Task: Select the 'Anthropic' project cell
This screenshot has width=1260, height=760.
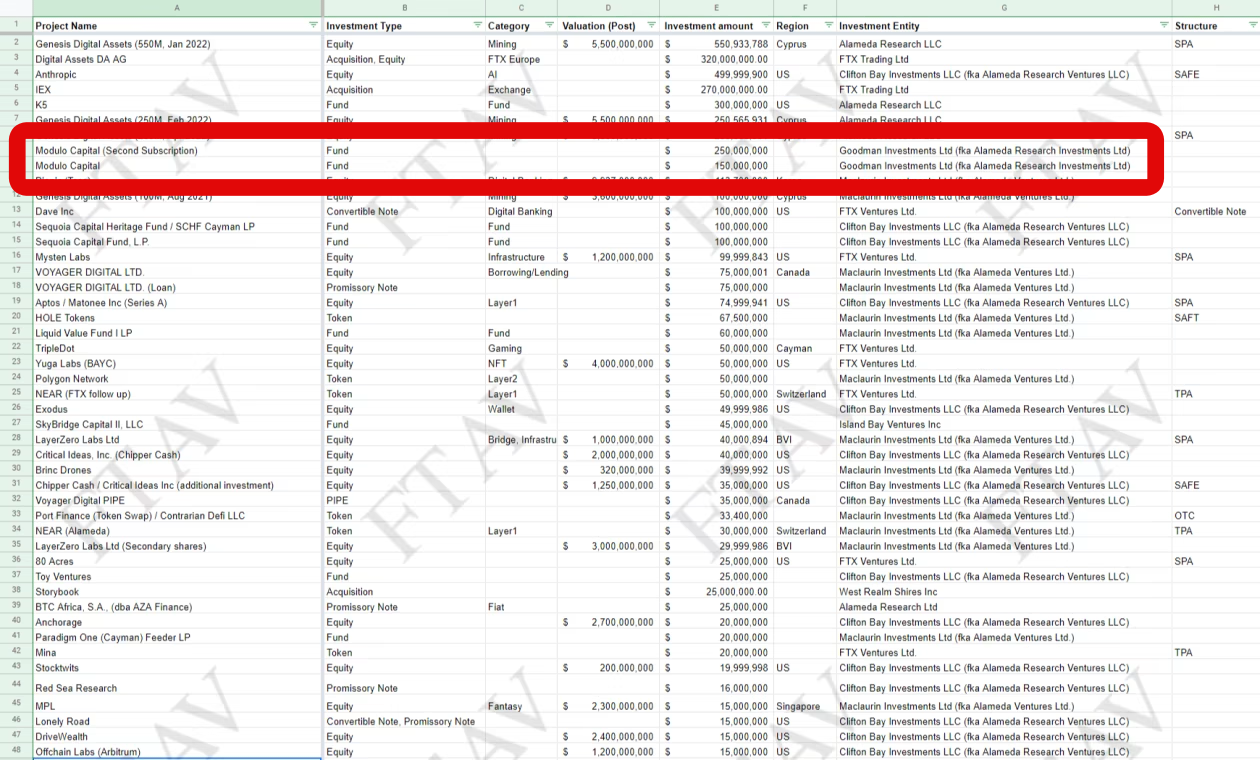Action: coord(177,75)
